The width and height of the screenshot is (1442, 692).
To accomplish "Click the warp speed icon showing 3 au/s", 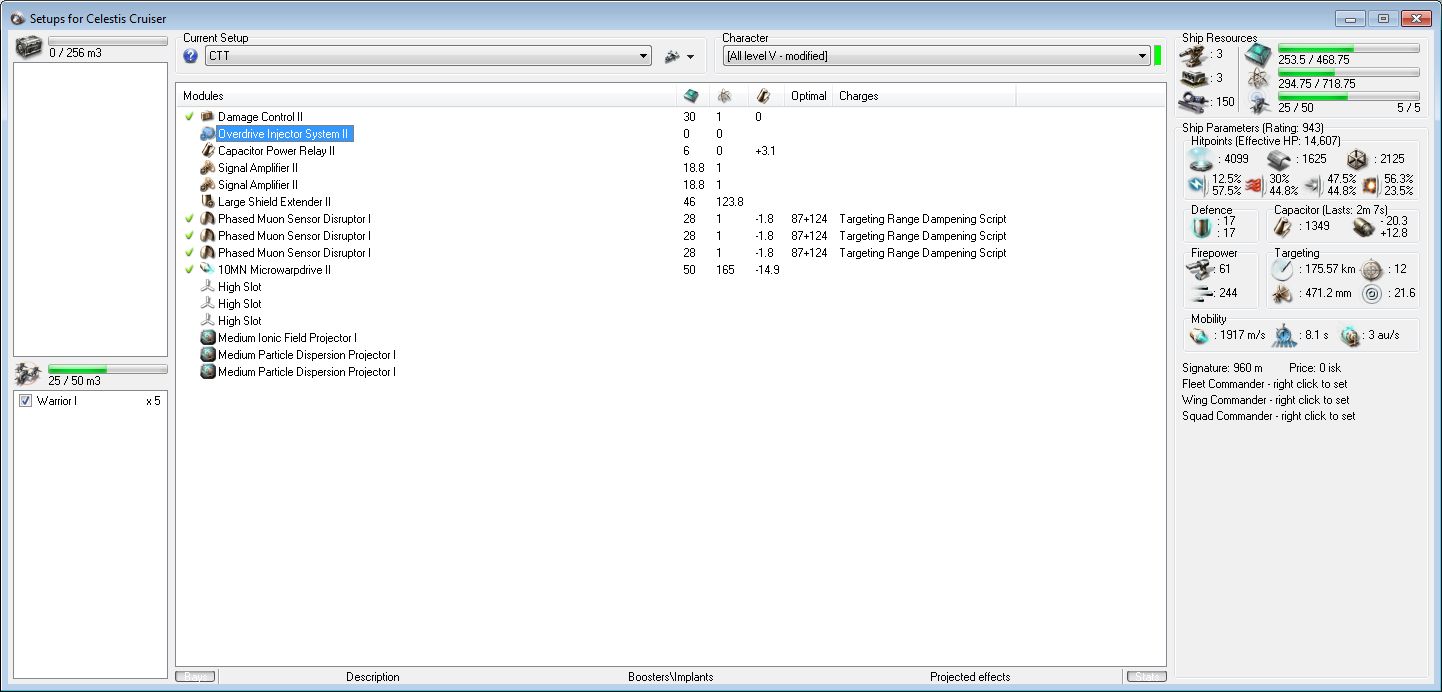I will (x=1351, y=335).
